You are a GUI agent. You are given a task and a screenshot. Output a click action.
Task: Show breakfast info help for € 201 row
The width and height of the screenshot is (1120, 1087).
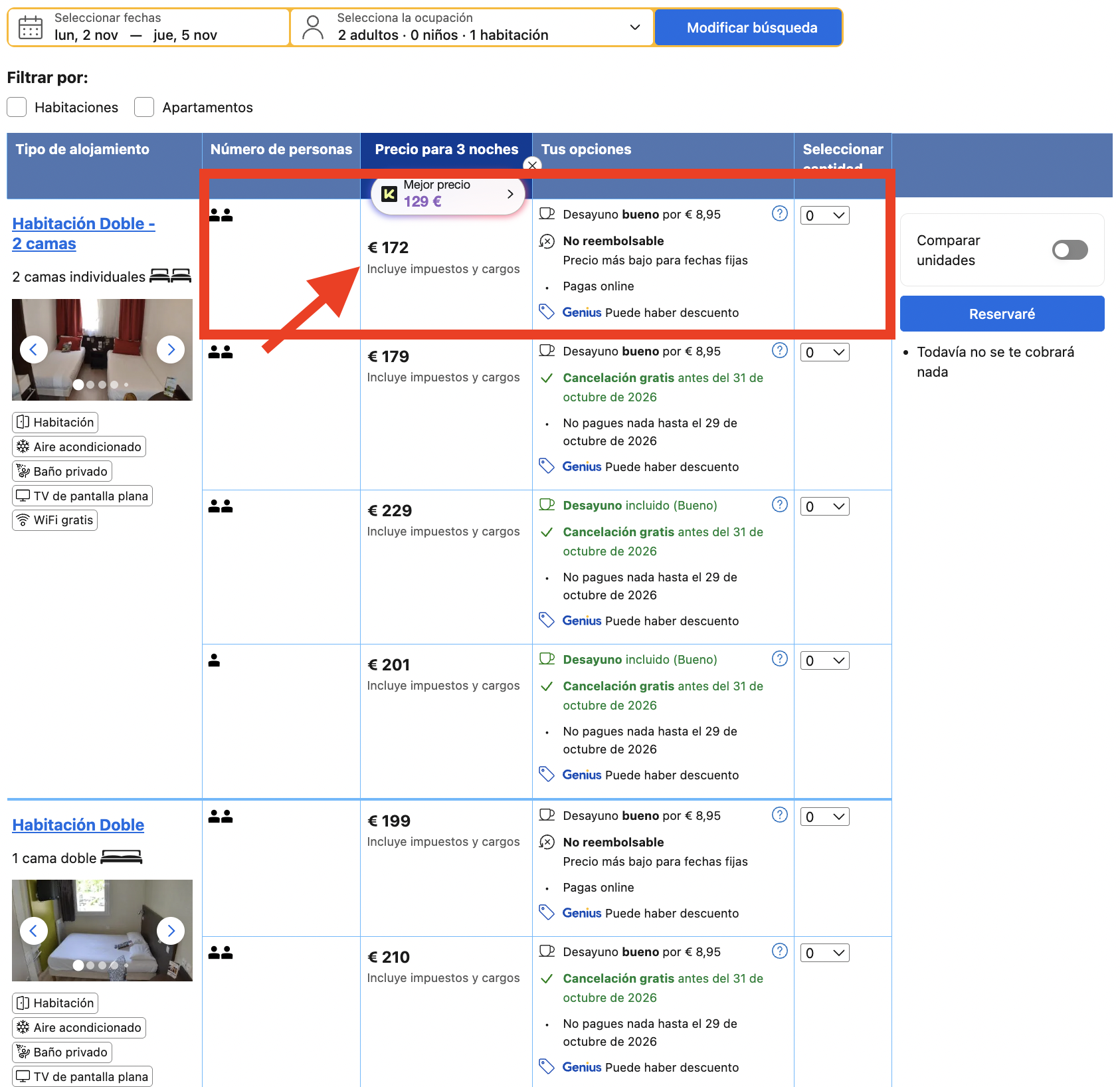click(x=780, y=658)
